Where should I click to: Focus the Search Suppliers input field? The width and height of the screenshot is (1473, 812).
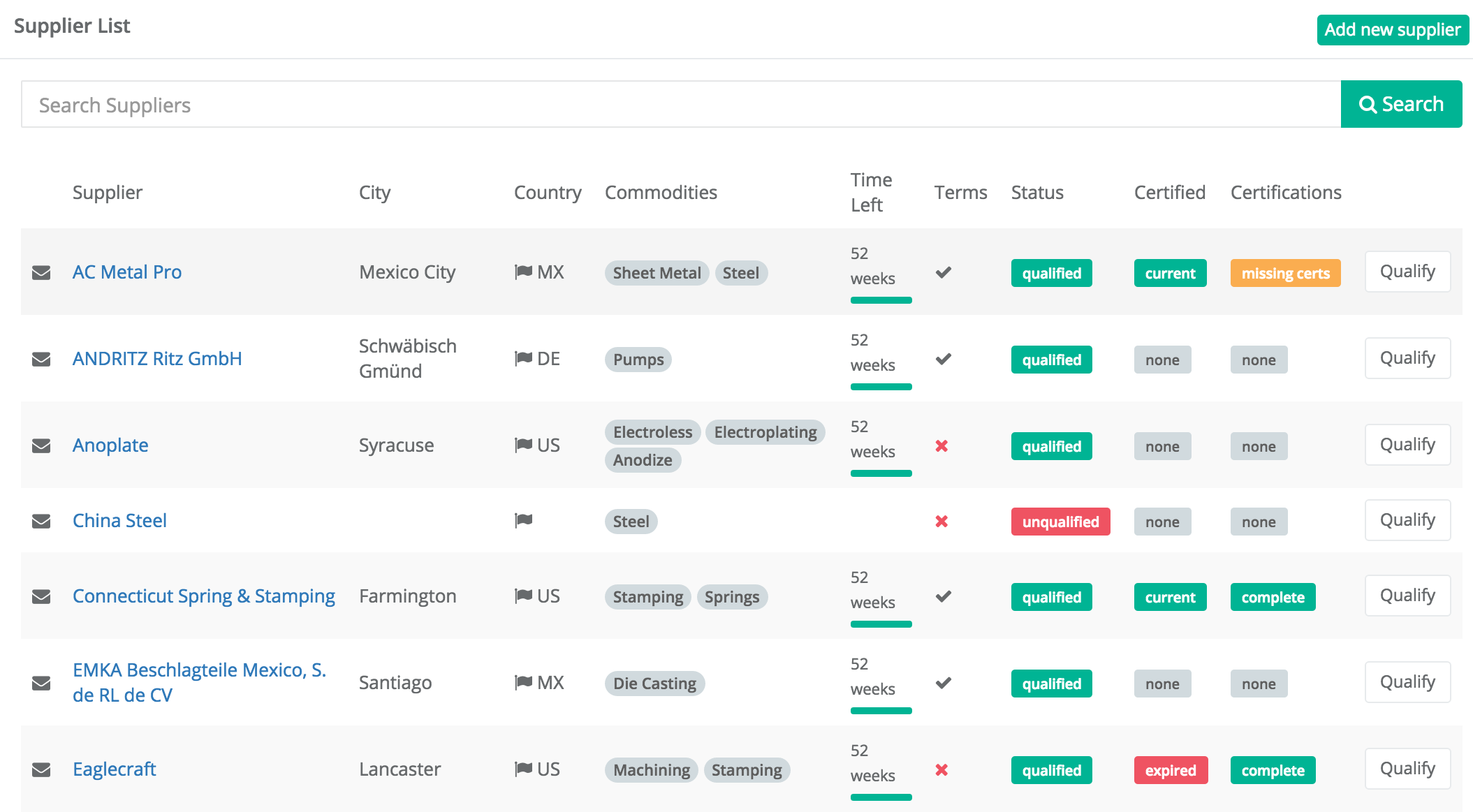[681, 104]
